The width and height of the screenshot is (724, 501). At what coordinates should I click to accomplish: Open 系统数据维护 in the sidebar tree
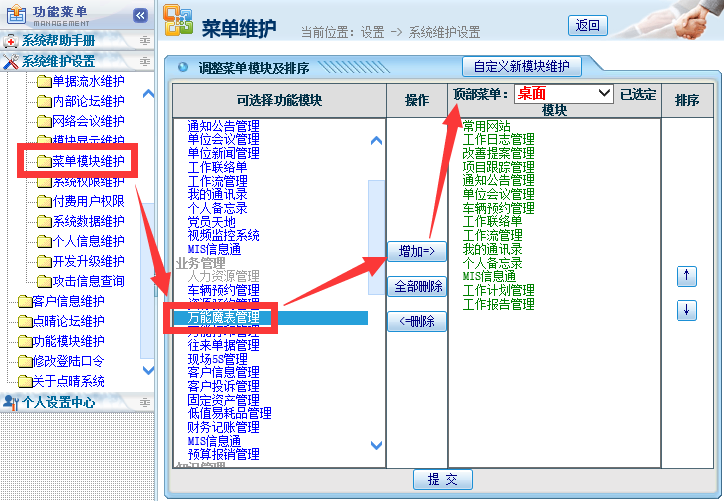(x=88, y=221)
